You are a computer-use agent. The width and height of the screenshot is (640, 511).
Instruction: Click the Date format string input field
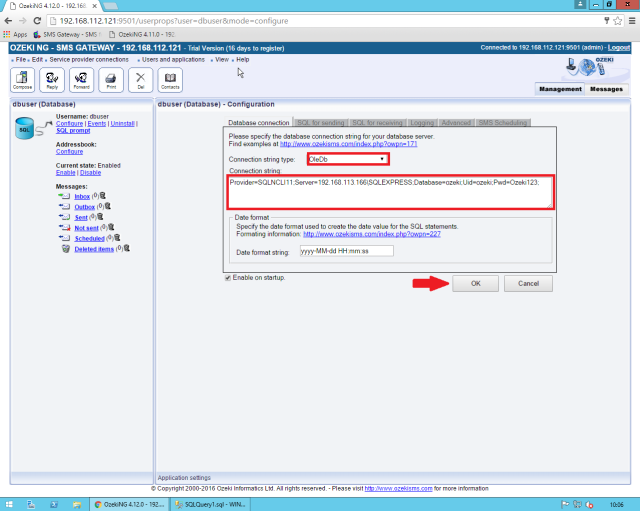[347, 251]
